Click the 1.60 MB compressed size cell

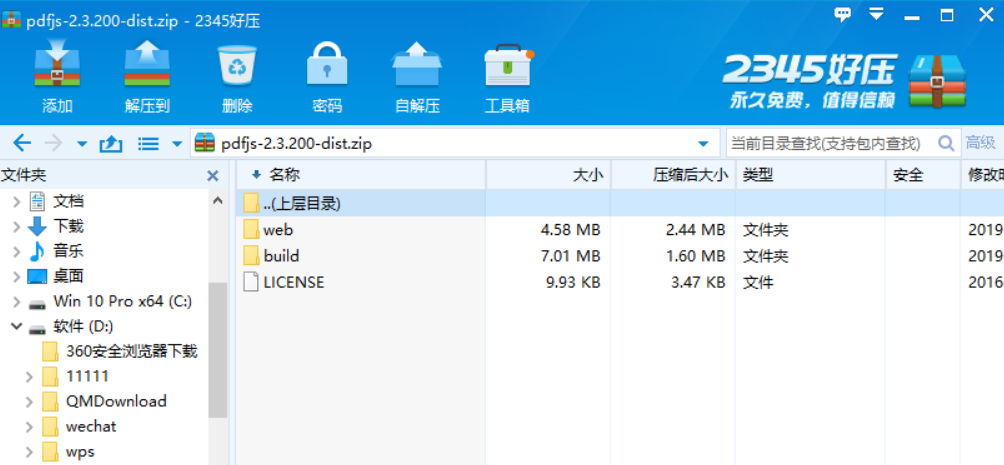[x=695, y=256]
